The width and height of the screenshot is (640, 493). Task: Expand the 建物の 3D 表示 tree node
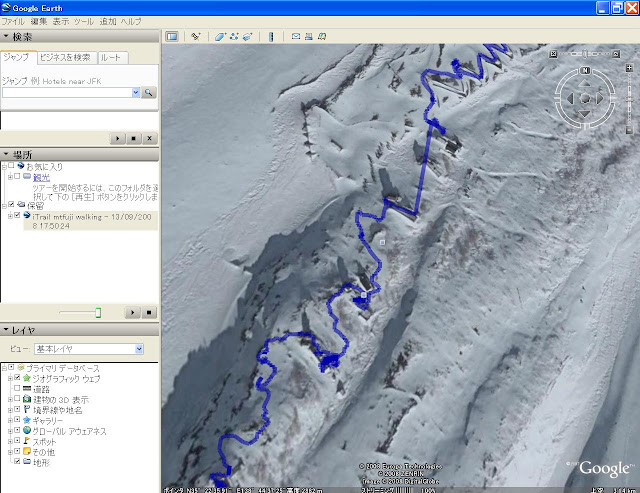(x=10, y=399)
